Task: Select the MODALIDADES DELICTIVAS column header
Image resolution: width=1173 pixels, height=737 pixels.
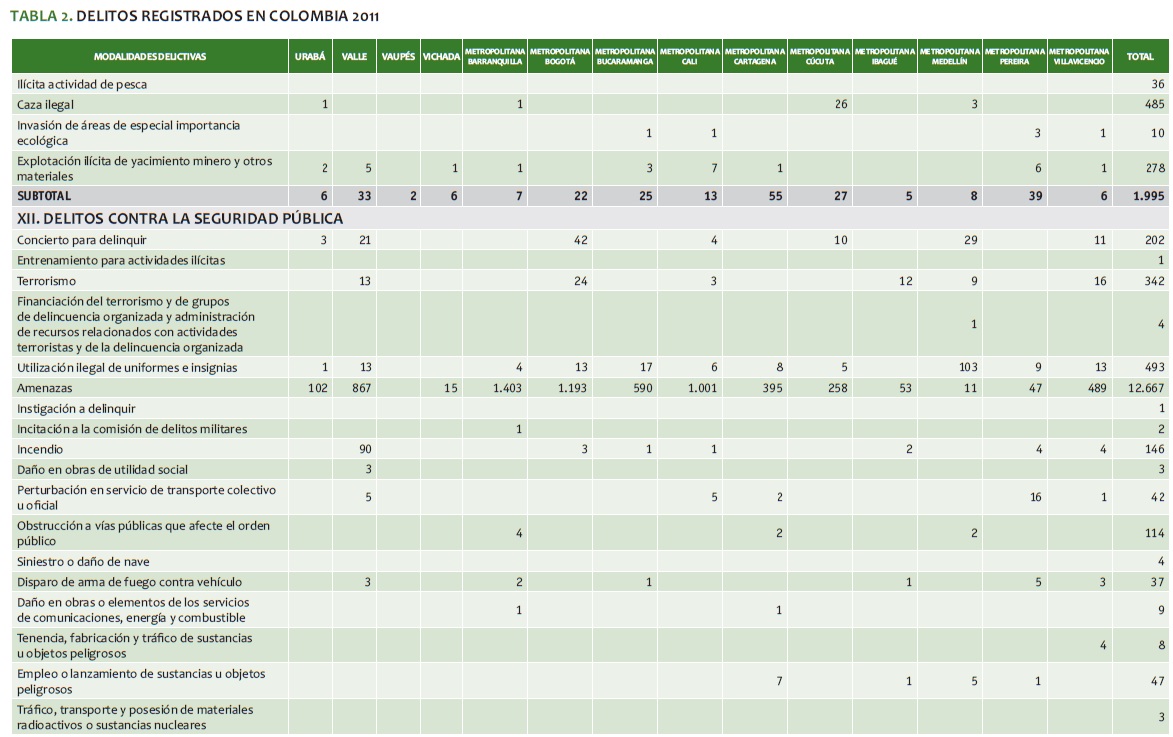Action: [150, 57]
